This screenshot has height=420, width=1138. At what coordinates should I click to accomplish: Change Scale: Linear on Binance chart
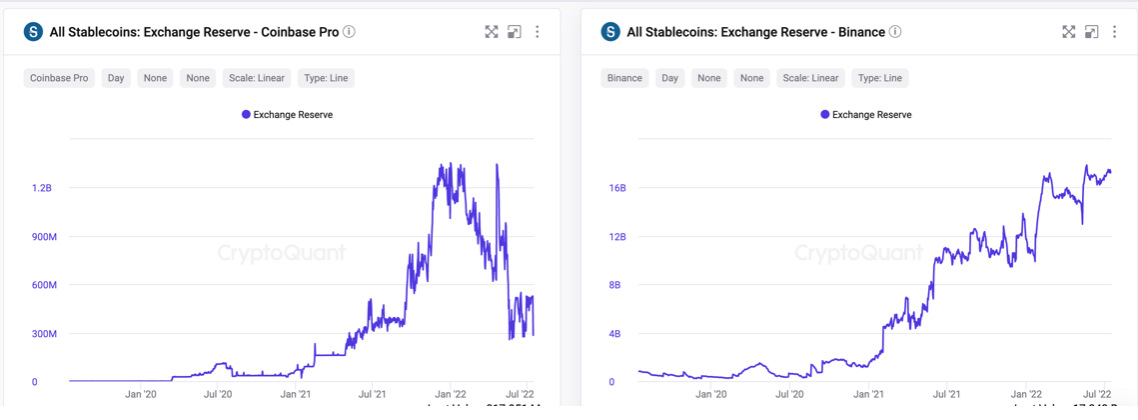[811, 78]
